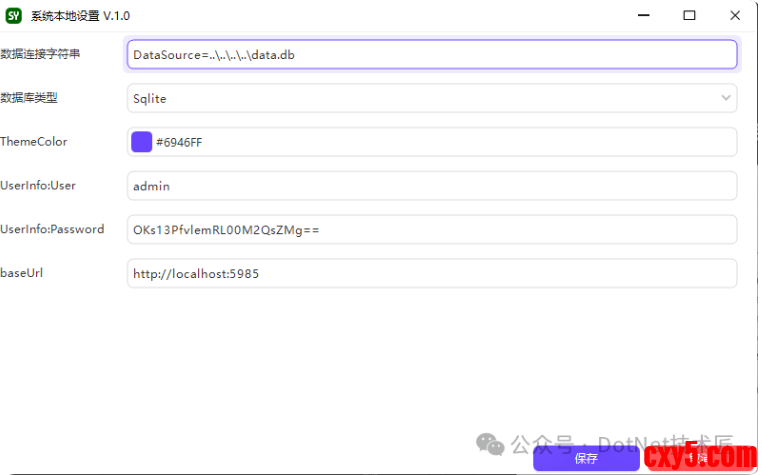Click the green SY app icon
This screenshot has height=475, width=762.
pos(14,16)
